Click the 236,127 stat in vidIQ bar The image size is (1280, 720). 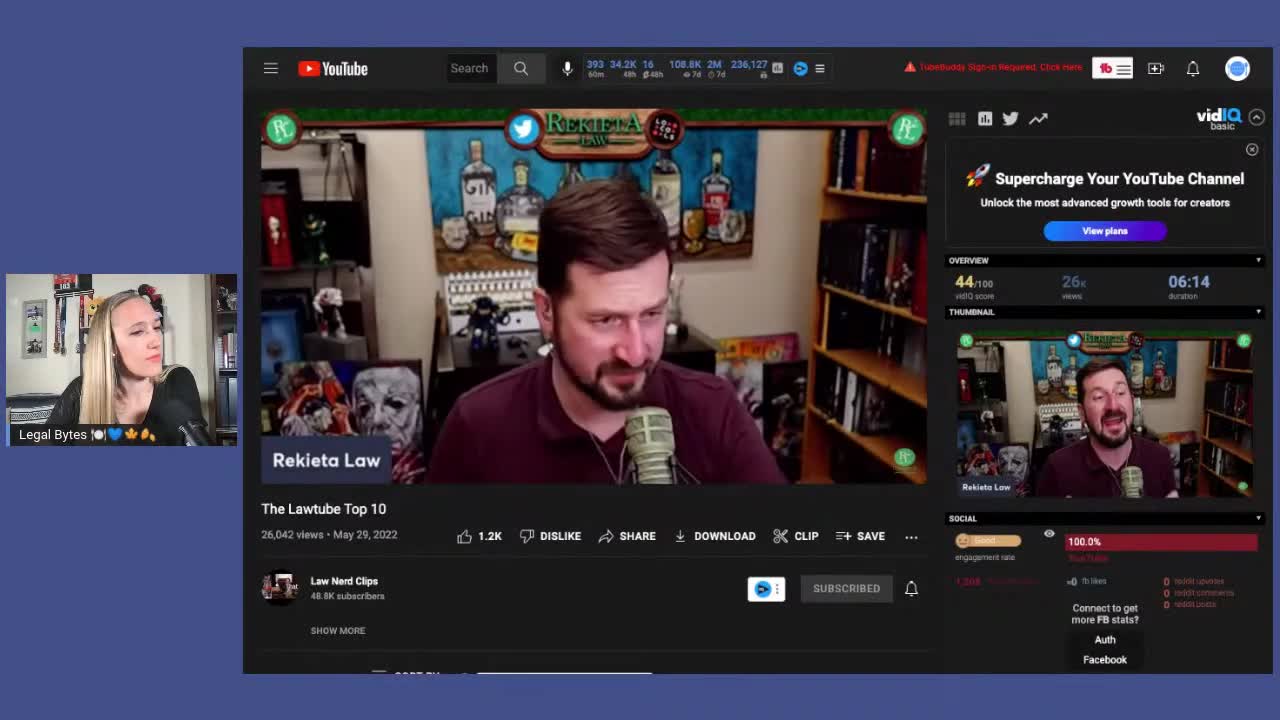(x=749, y=64)
